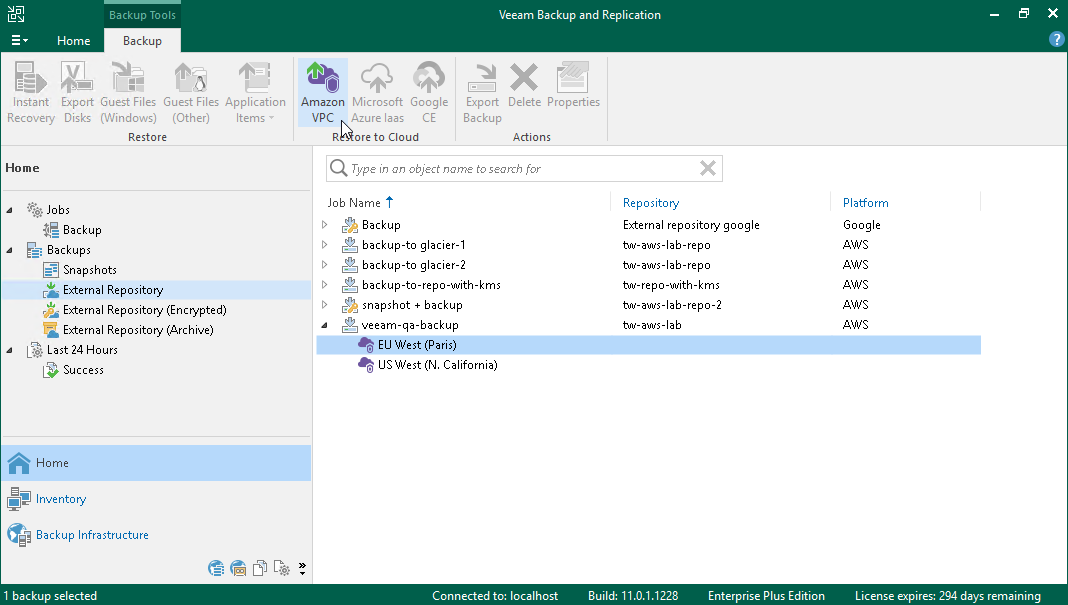Screen dimensions: 1068x605
Task: Switch to the Home ribbon tab
Action: tap(73, 41)
